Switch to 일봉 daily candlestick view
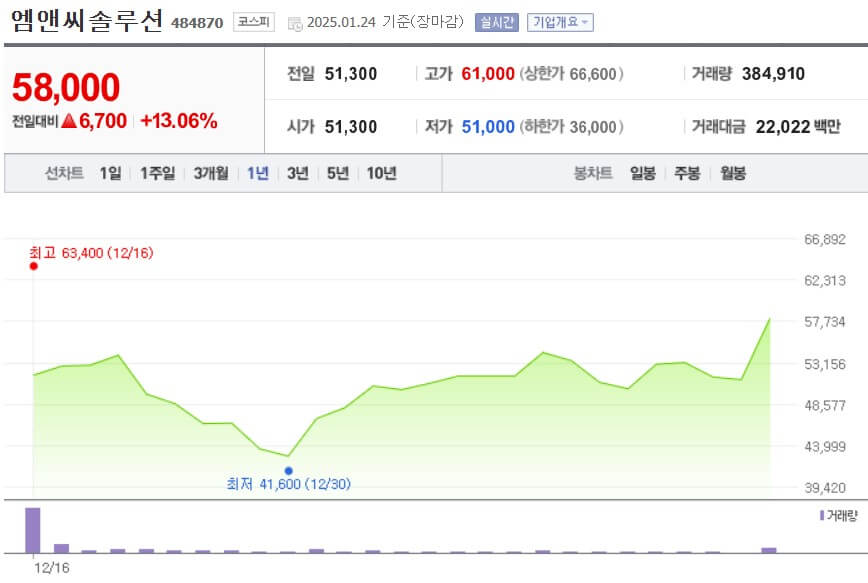 [x=641, y=172]
